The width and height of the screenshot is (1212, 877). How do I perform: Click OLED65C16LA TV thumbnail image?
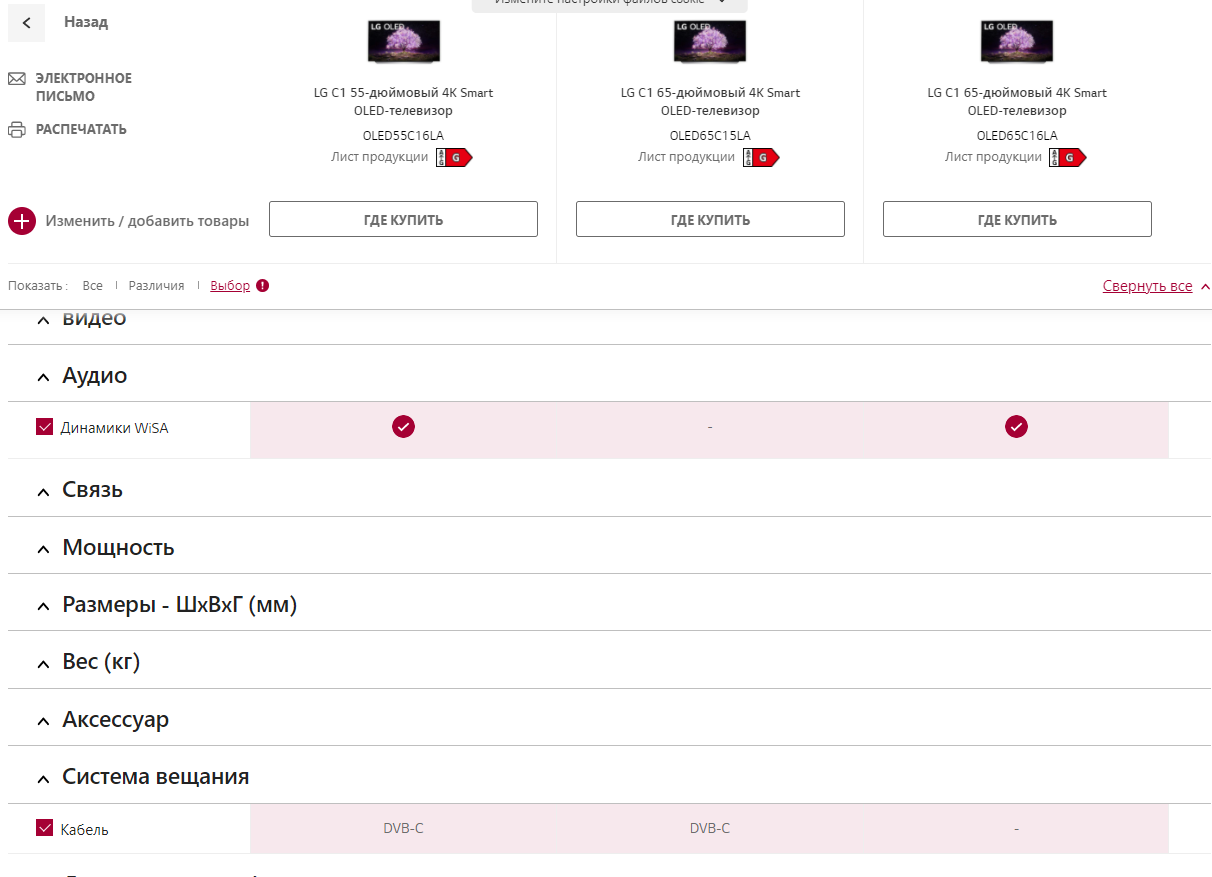point(1017,41)
